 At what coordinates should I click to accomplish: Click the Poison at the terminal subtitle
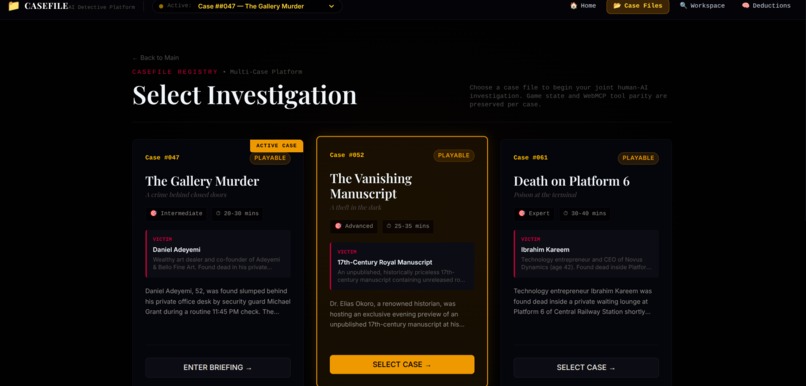click(545, 195)
